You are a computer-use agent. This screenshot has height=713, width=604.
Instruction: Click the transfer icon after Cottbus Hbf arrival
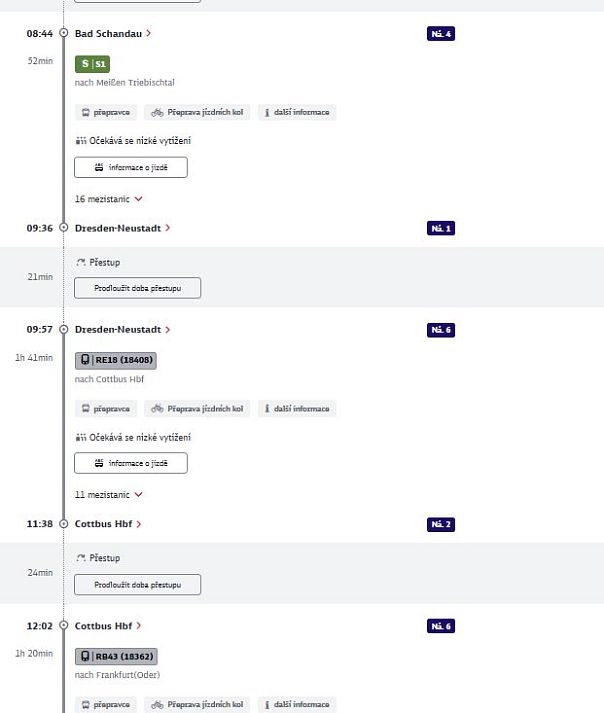[81, 558]
